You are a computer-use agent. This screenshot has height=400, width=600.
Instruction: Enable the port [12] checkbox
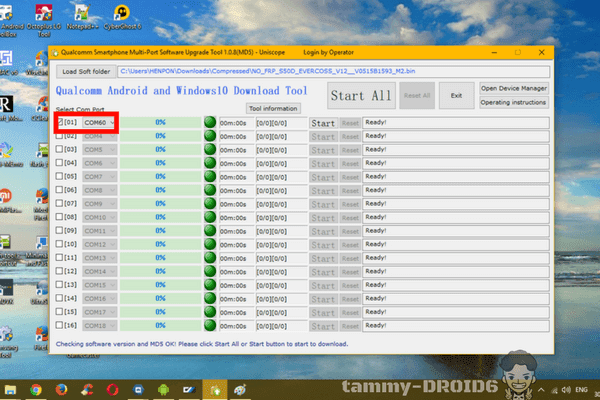[x=59, y=271]
